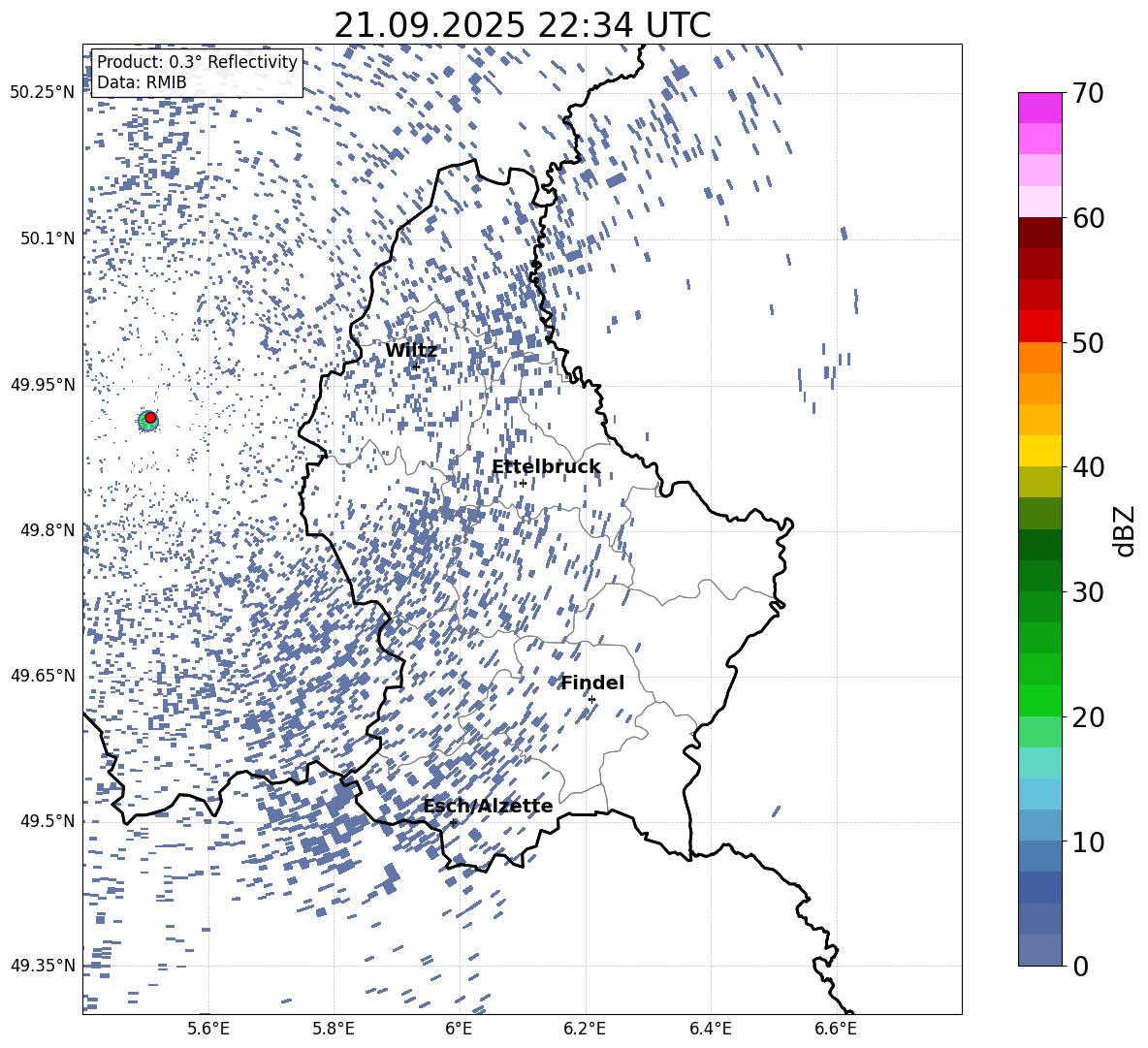Click the Ettelbruck location cross marker
This screenshot has height=1048, width=1148.
pos(523,483)
